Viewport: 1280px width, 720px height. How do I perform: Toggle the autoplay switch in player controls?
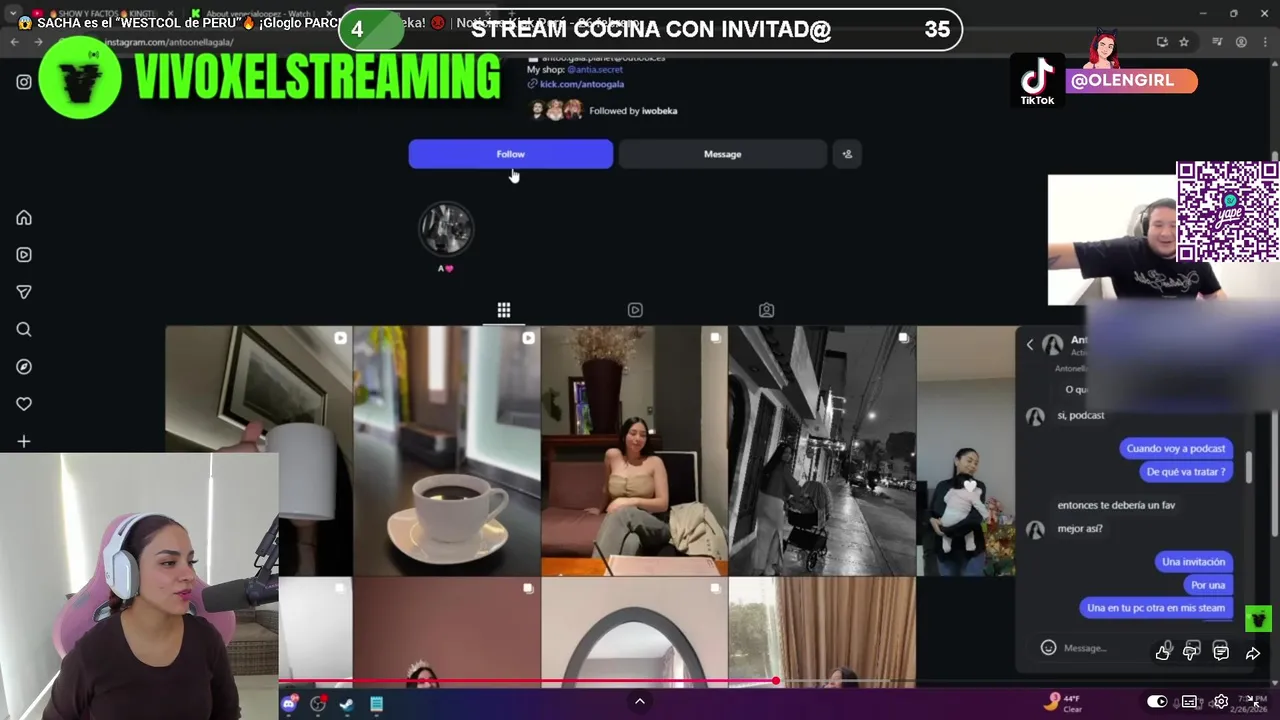point(1157,701)
